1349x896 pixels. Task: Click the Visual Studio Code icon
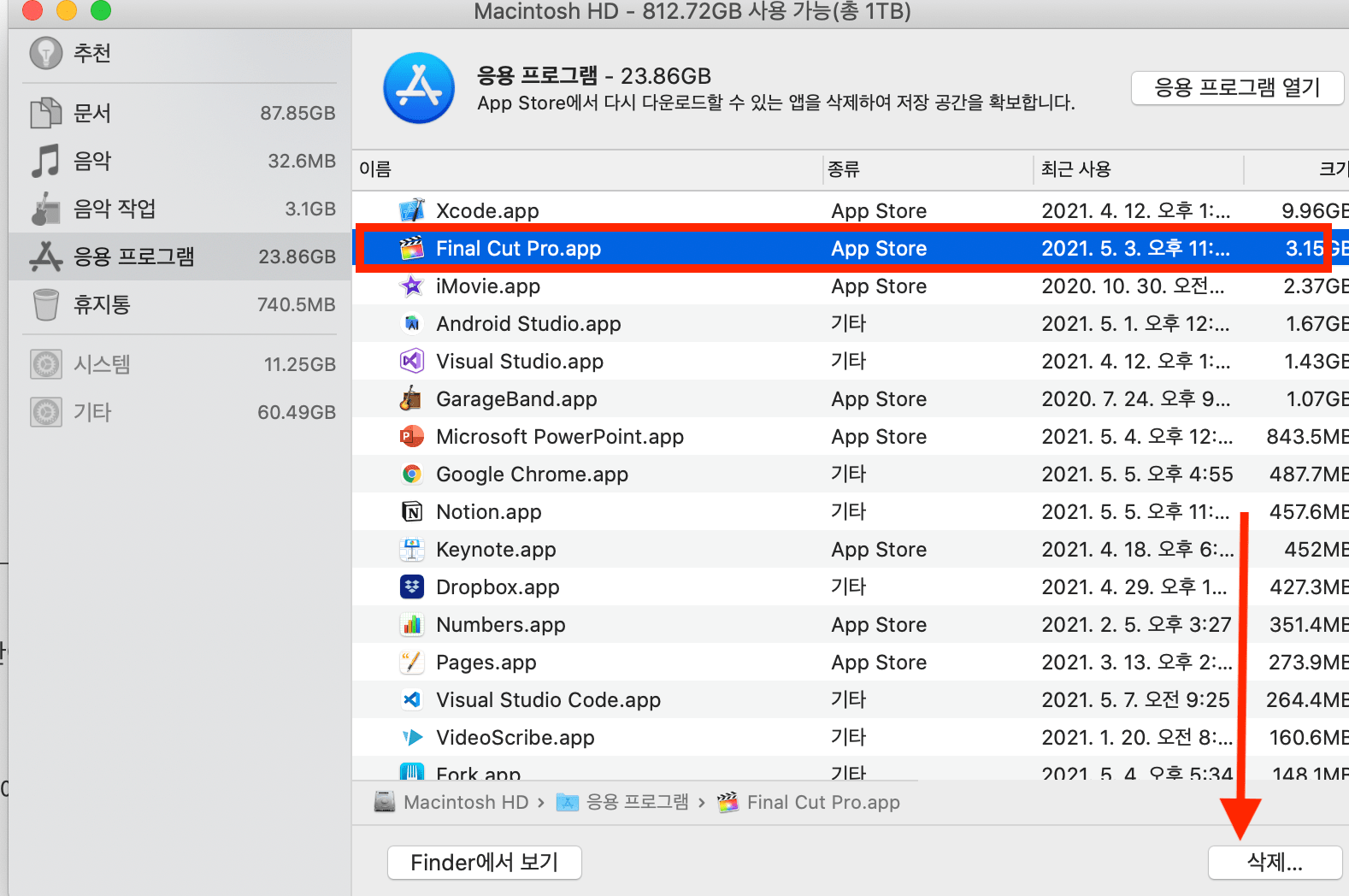pyautogui.click(x=412, y=699)
